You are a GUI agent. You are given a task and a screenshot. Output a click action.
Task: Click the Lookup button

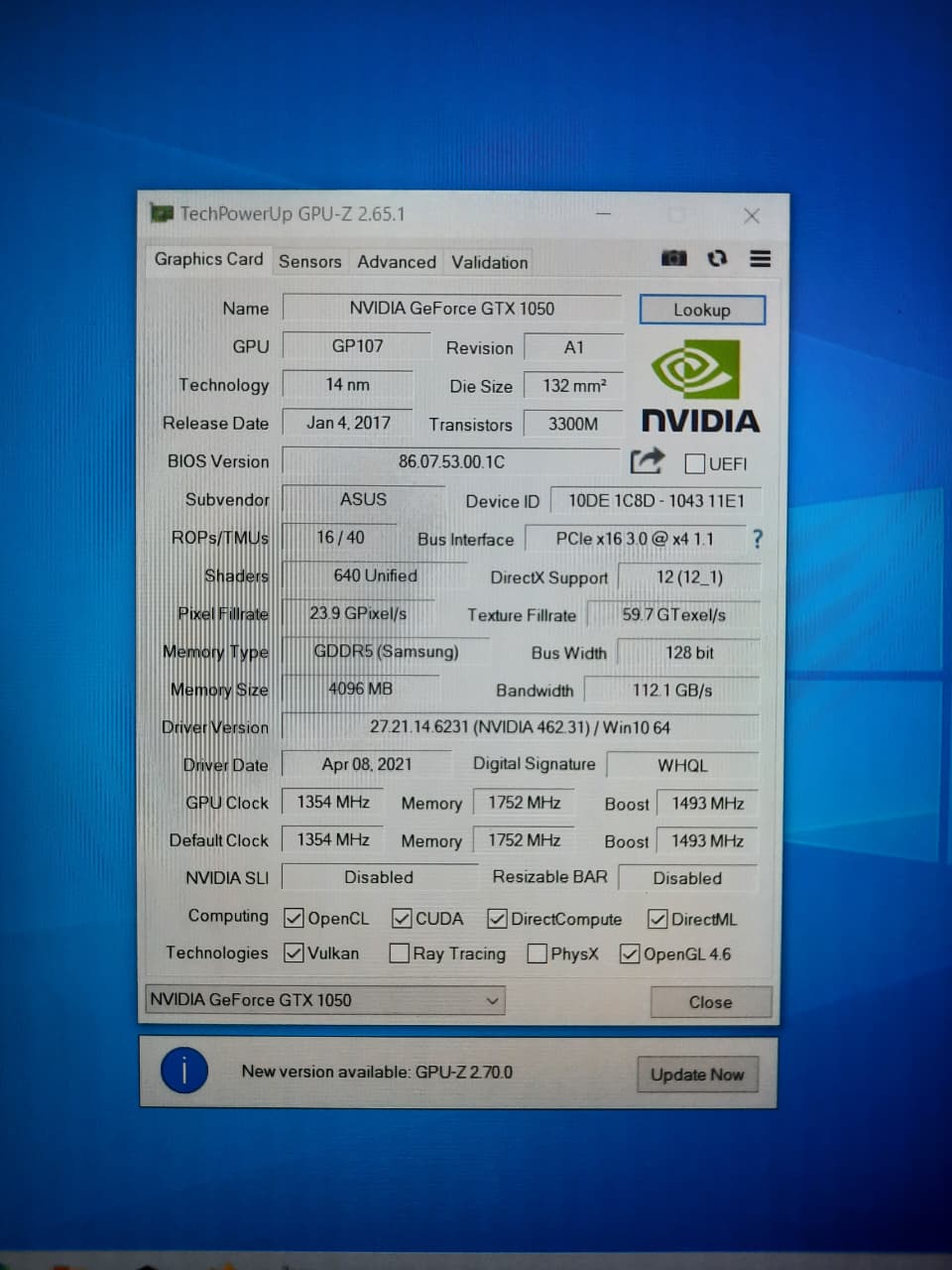(702, 310)
